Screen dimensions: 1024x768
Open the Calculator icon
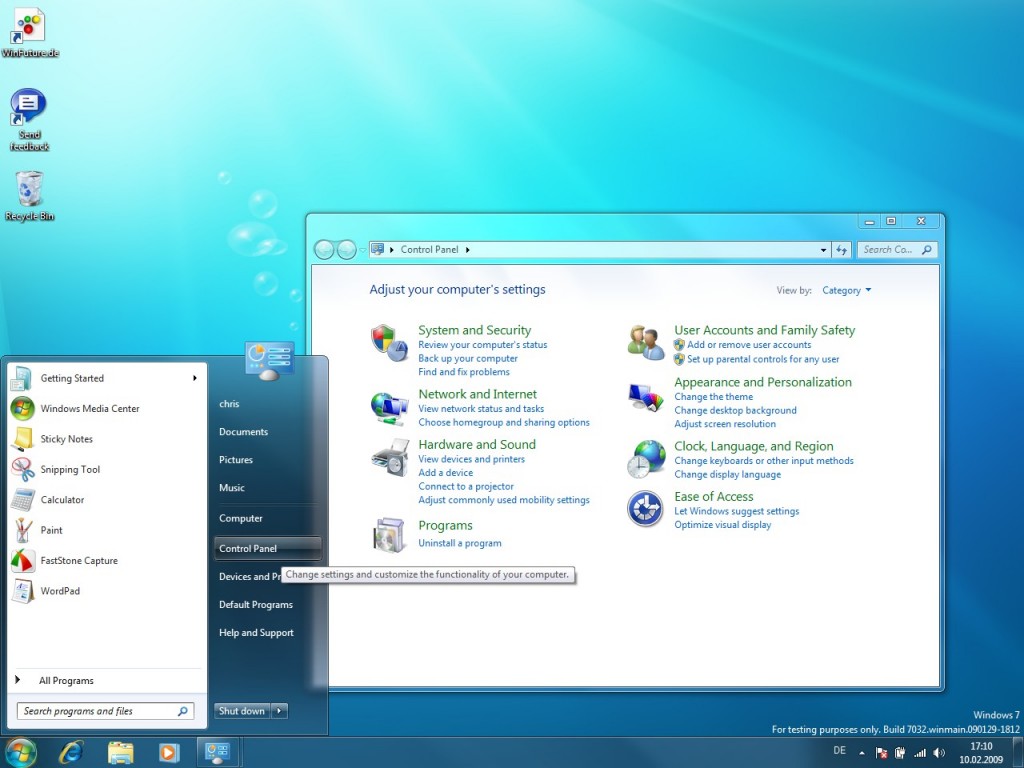[x=22, y=500]
